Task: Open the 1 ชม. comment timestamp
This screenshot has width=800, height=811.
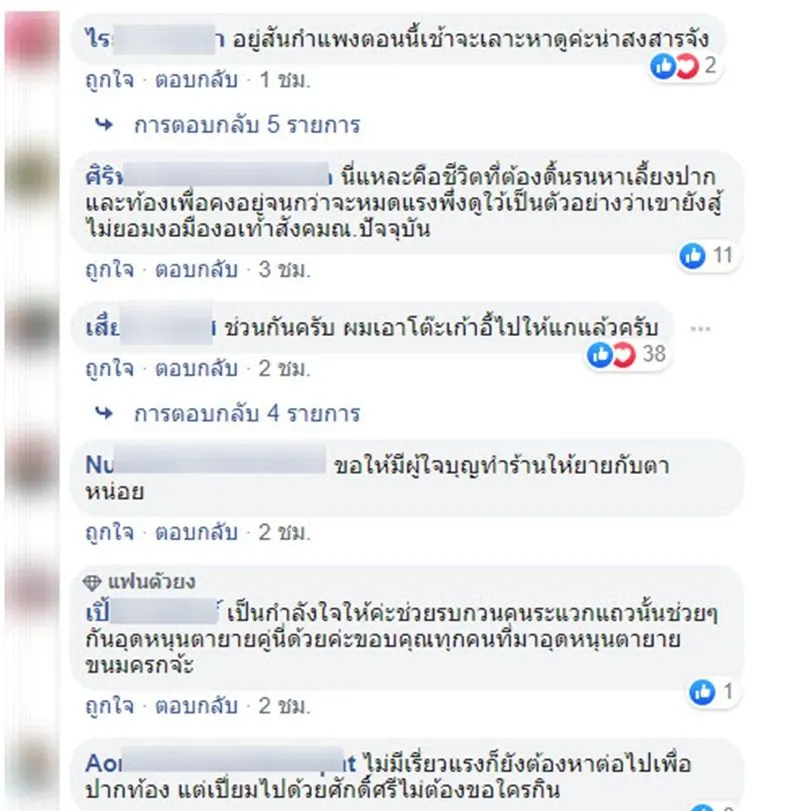Action: tap(284, 81)
